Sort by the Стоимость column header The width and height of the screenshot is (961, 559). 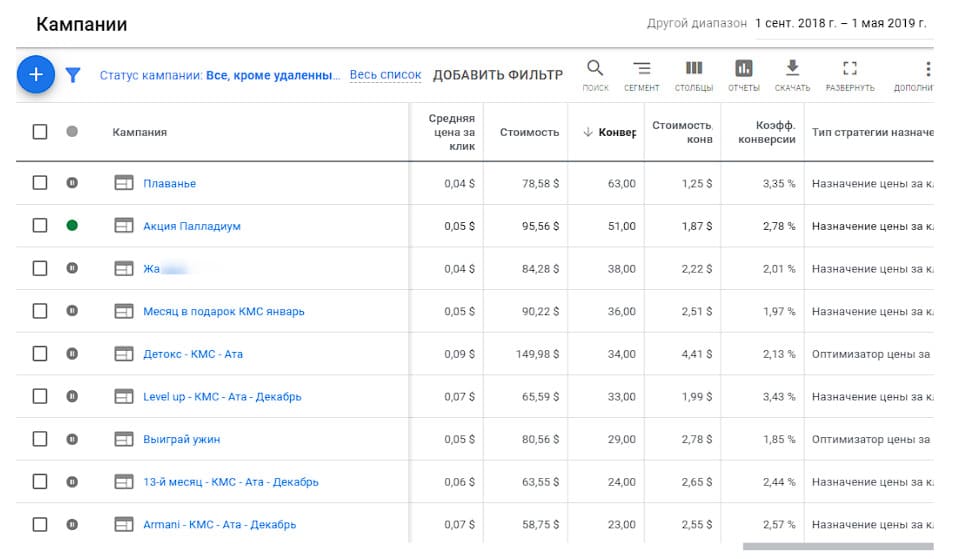pyautogui.click(x=530, y=132)
